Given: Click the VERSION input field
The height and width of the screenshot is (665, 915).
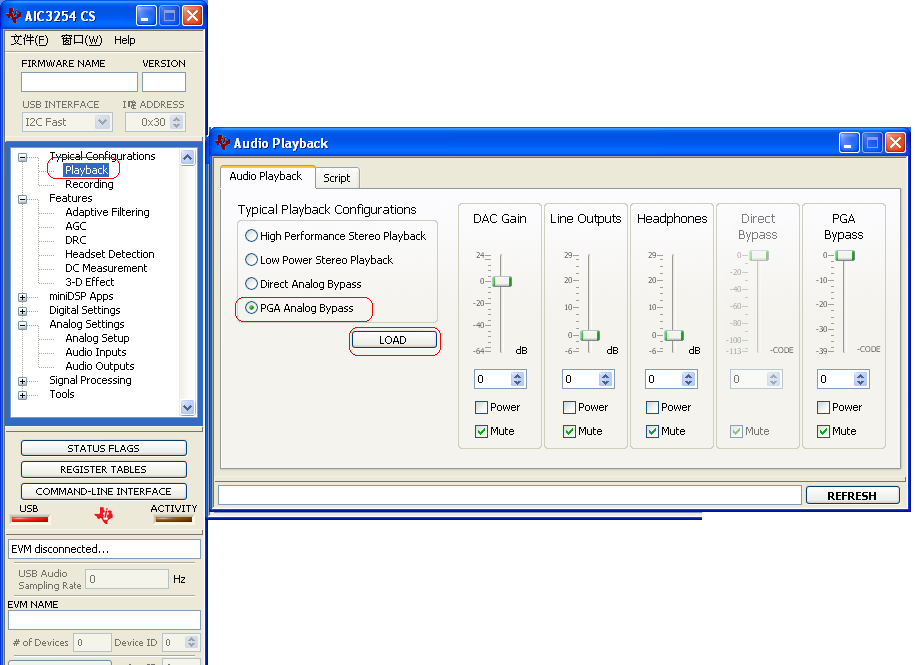Looking at the screenshot, I should point(164,82).
